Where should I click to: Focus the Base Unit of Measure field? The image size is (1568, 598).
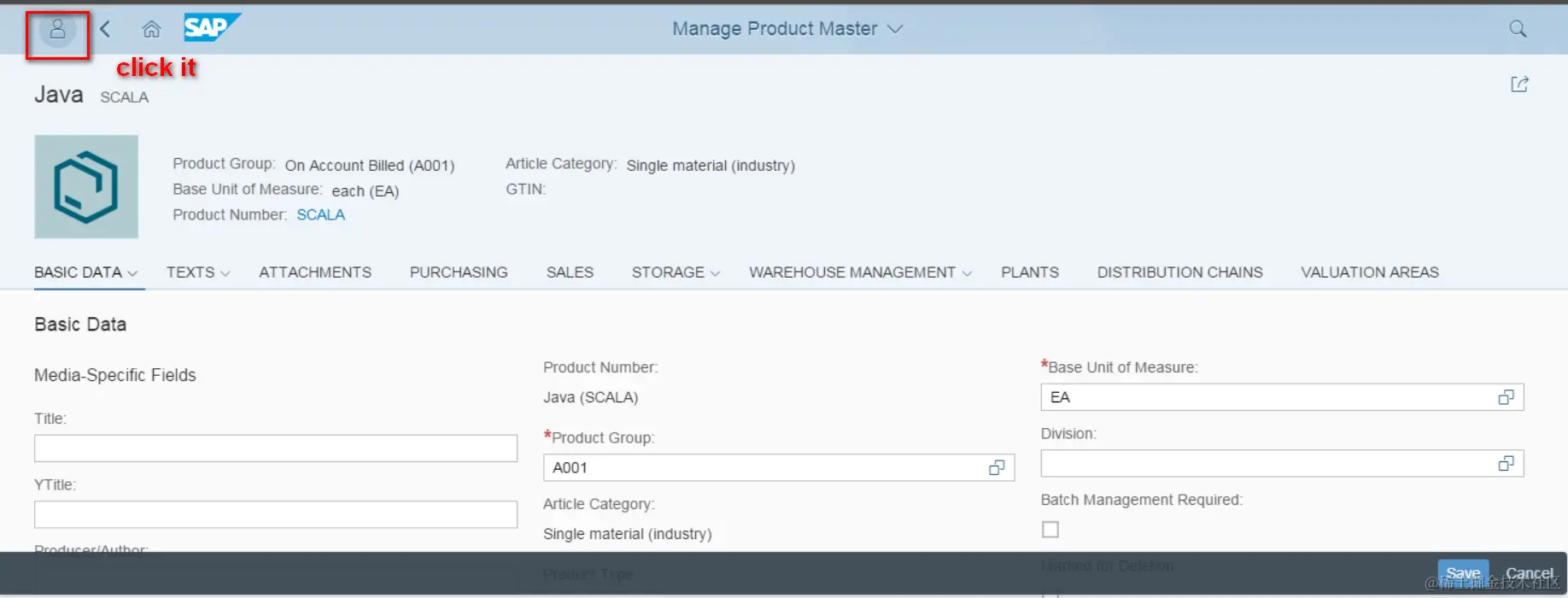(1282, 397)
